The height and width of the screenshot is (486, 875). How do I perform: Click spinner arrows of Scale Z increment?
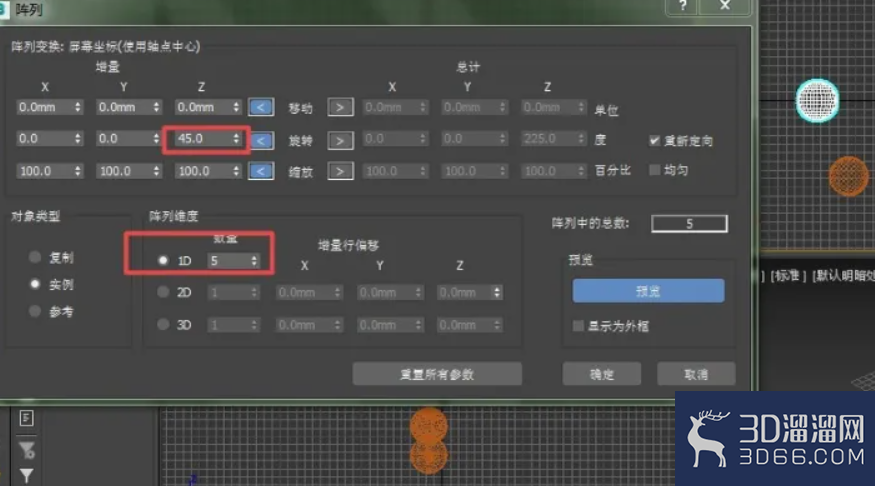point(236,171)
